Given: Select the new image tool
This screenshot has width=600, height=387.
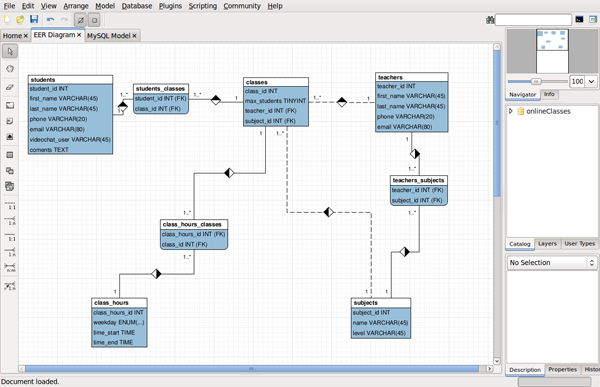Looking at the screenshot, I should point(10,137).
